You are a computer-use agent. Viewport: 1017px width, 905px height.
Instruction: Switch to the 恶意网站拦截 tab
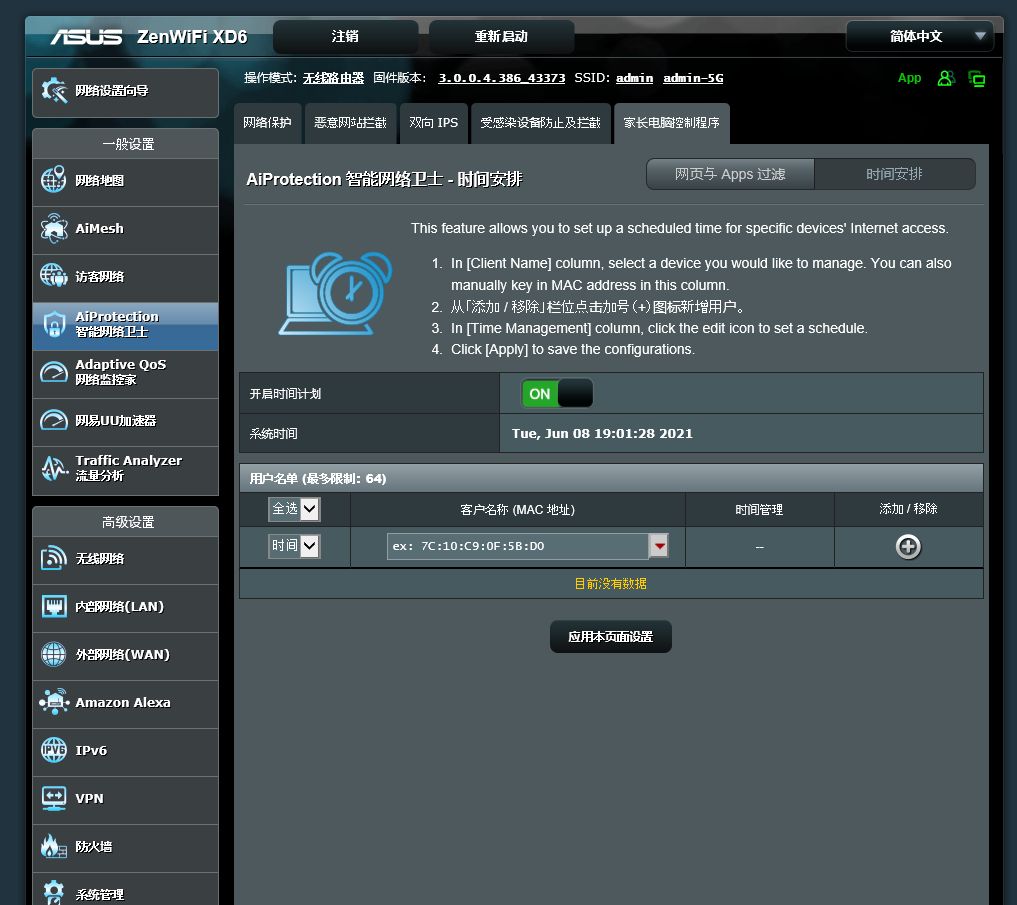tap(350, 123)
